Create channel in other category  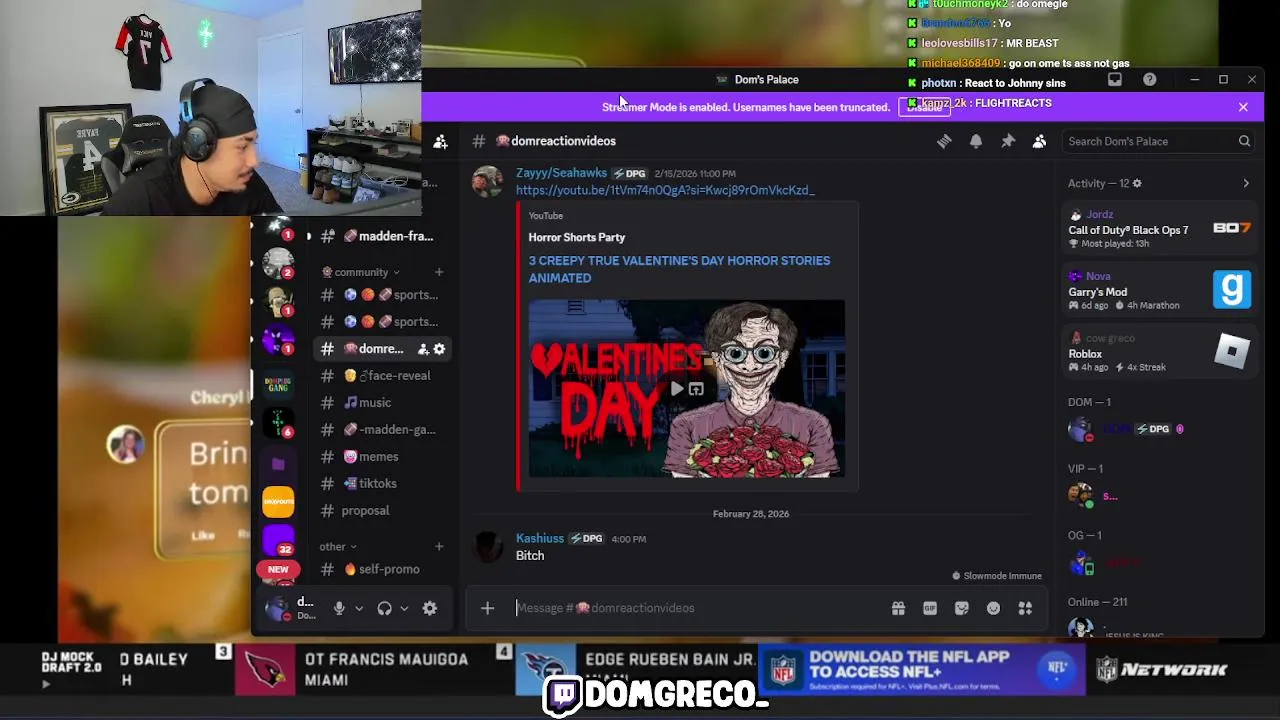(x=439, y=546)
